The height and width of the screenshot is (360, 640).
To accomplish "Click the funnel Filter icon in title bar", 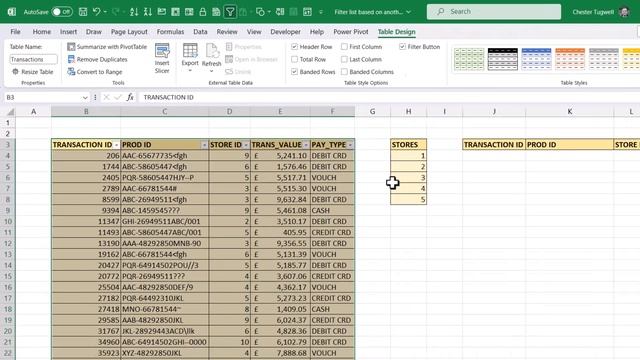I will [230, 12].
